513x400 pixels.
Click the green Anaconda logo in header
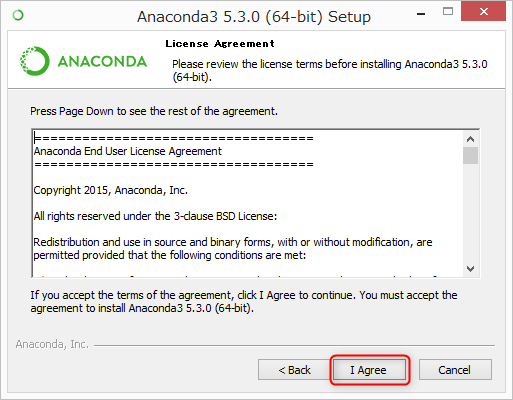tap(83, 61)
